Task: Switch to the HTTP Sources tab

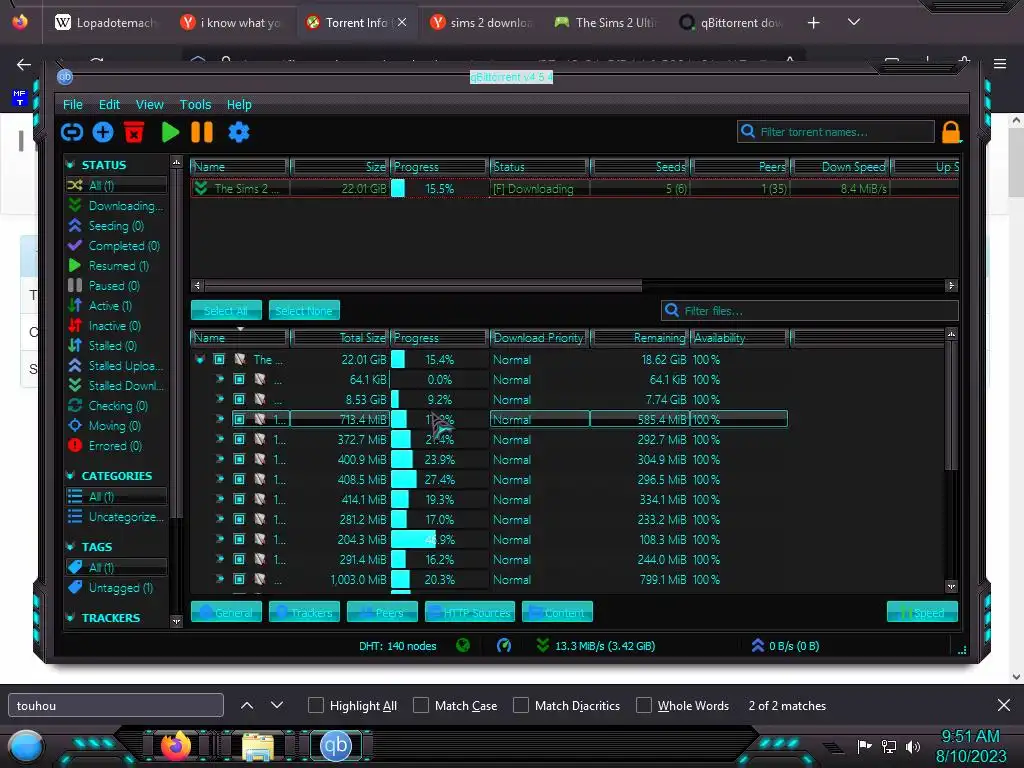Action: pos(470,612)
